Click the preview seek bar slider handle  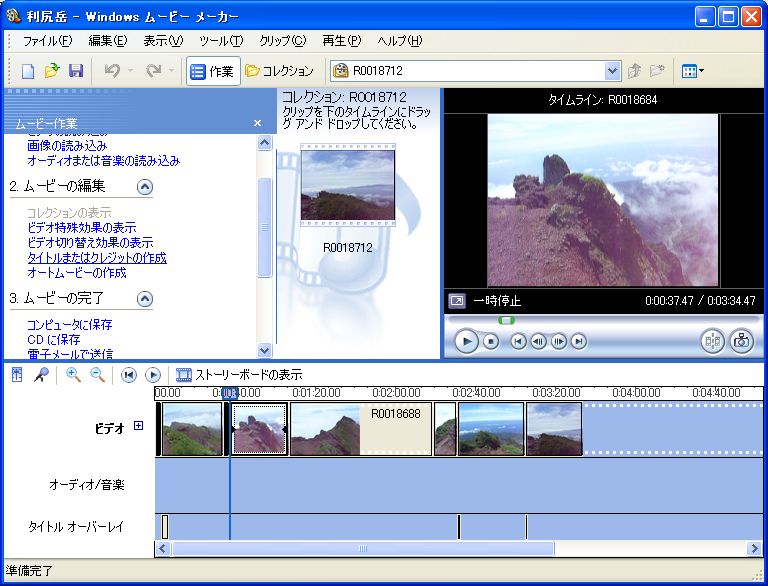click(506, 320)
